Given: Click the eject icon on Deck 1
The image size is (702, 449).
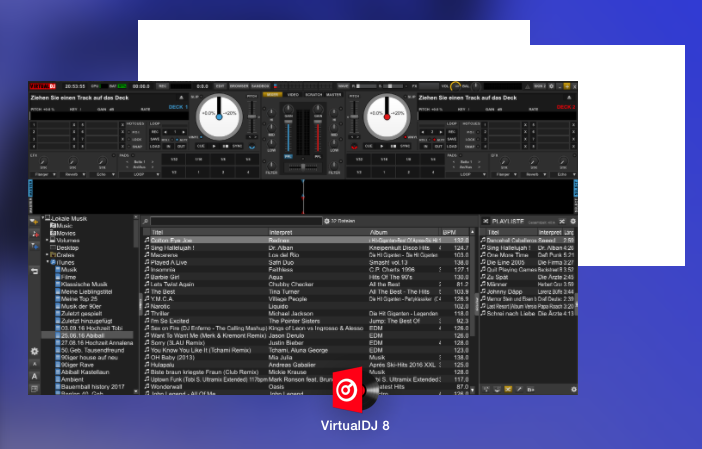Looking at the screenshot, I should coord(181,98).
